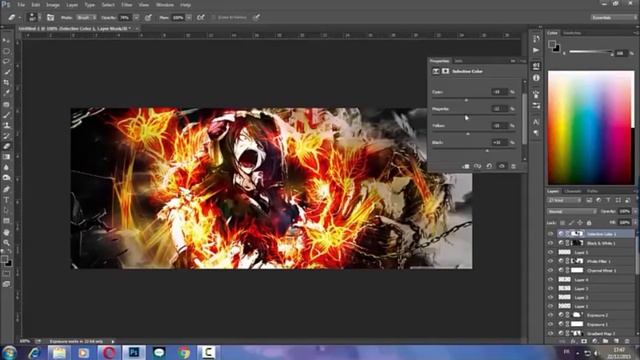Image resolution: width=640 pixels, height=360 pixels.
Task: Open the Filter menu
Action: tap(127, 5)
